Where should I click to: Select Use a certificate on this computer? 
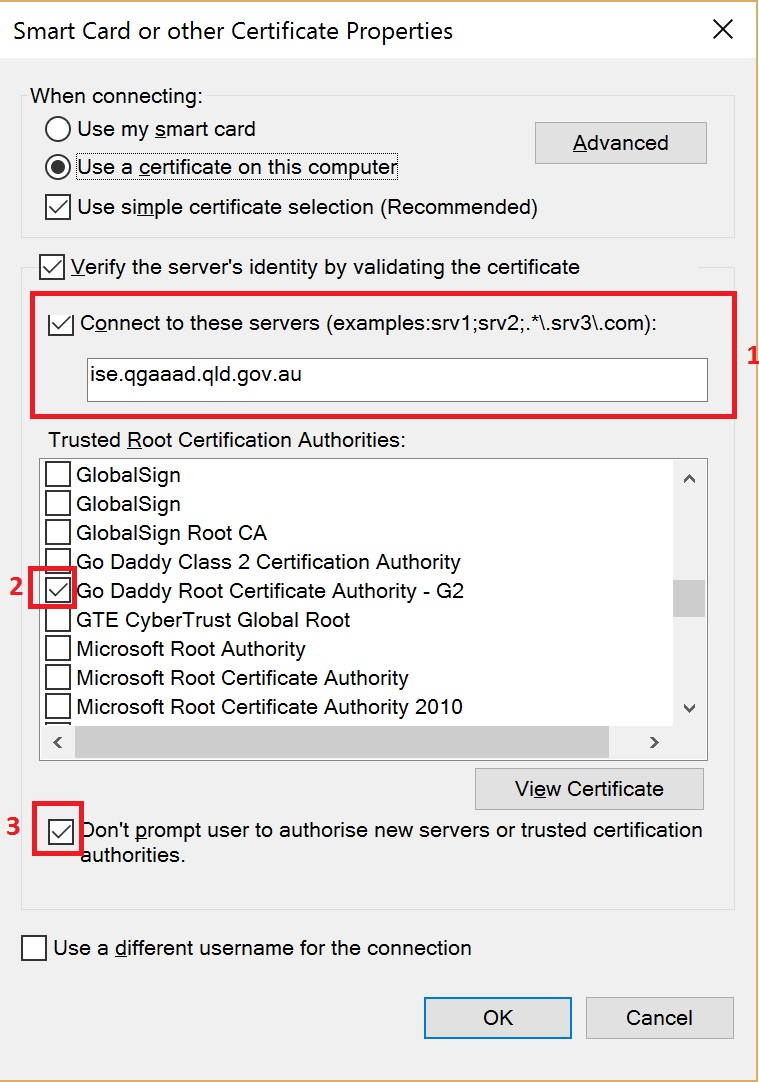click(58, 165)
